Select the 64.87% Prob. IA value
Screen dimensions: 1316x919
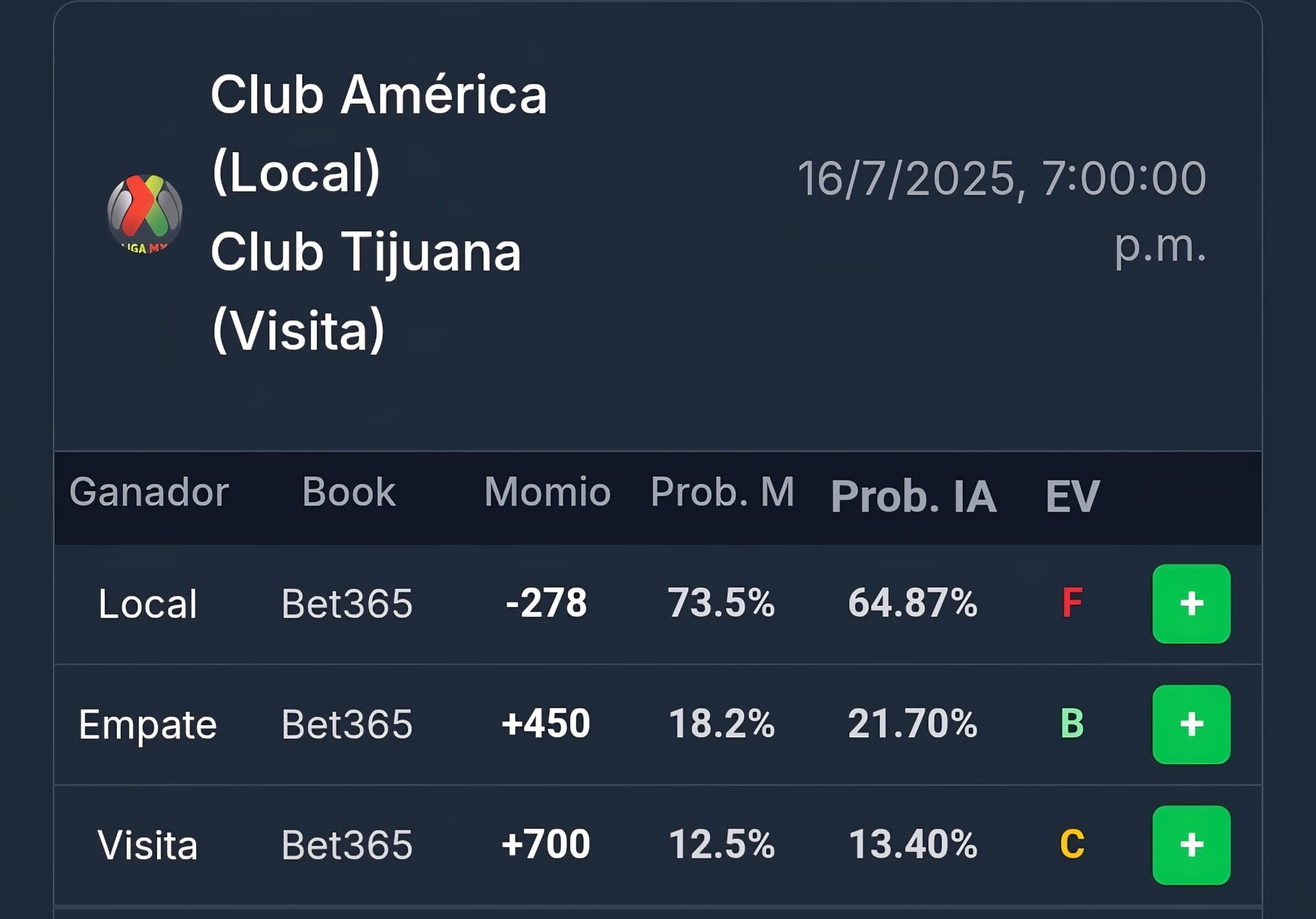(913, 602)
